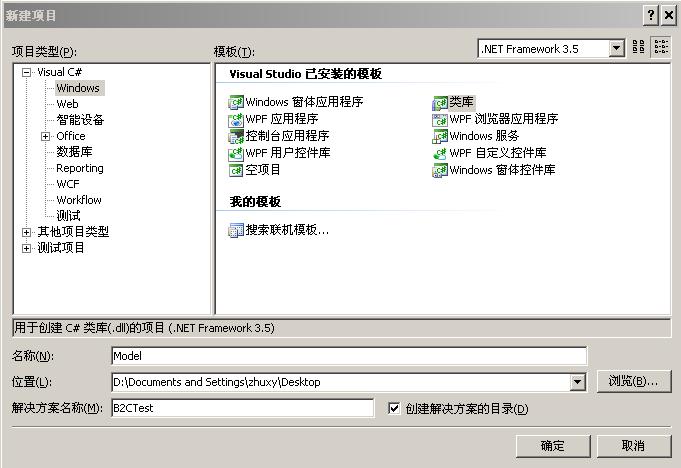Click the help question mark button
Viewport: 681px width, 468px height.
pyautogui.click(x=651, y=16)
